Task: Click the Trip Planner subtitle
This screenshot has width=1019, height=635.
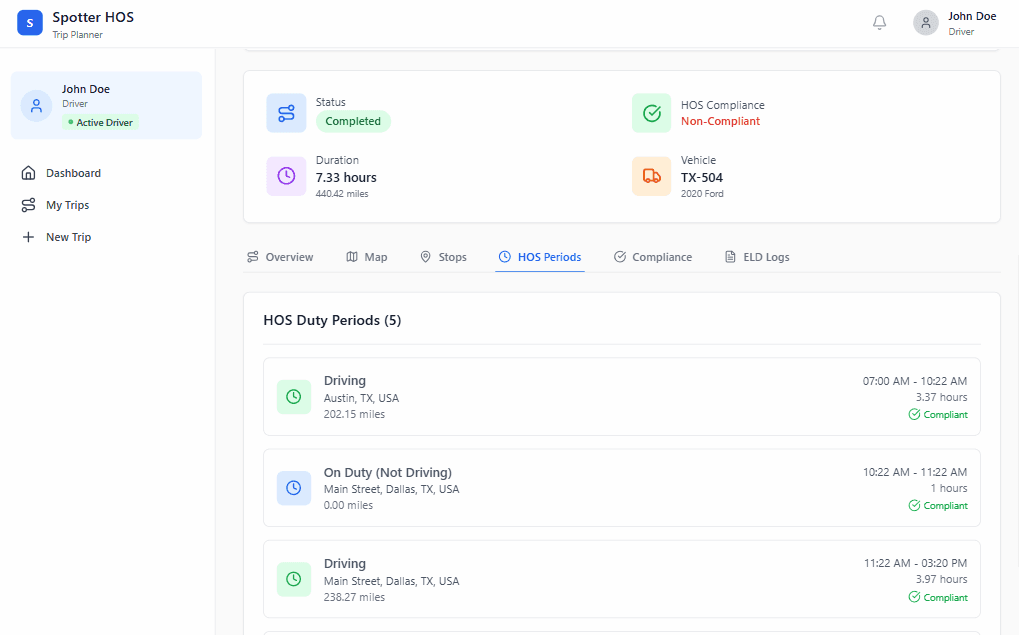Action: coord(77,35)
